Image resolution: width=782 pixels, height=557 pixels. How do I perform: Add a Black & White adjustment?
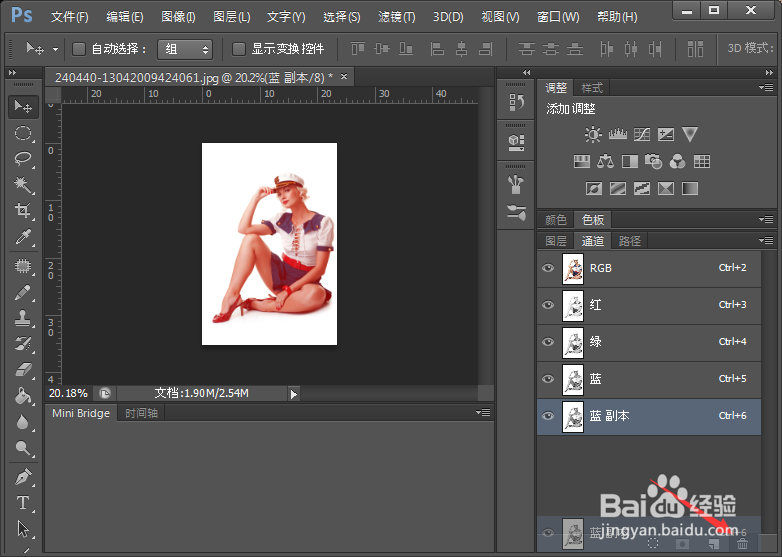click(x=629, y=161)
